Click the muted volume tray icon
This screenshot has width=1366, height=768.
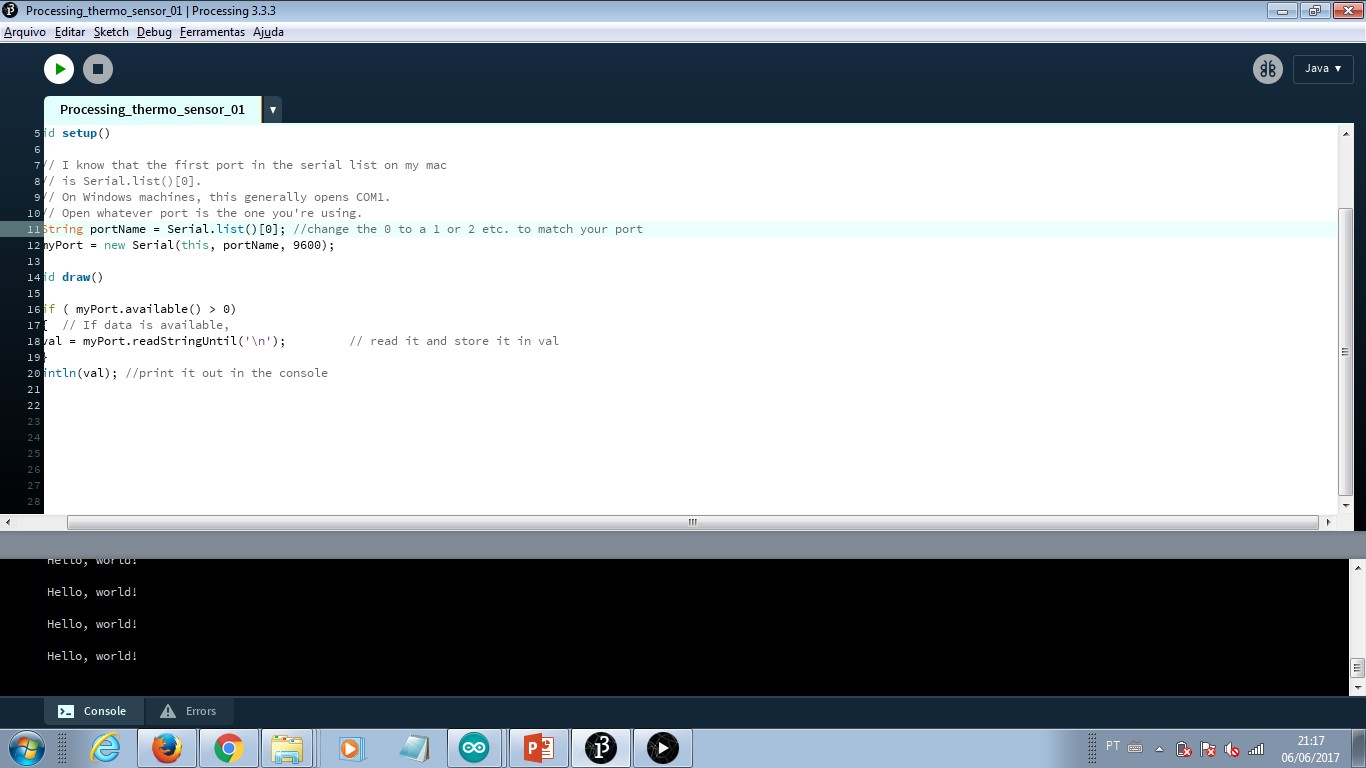click(x=1232, y=749)
